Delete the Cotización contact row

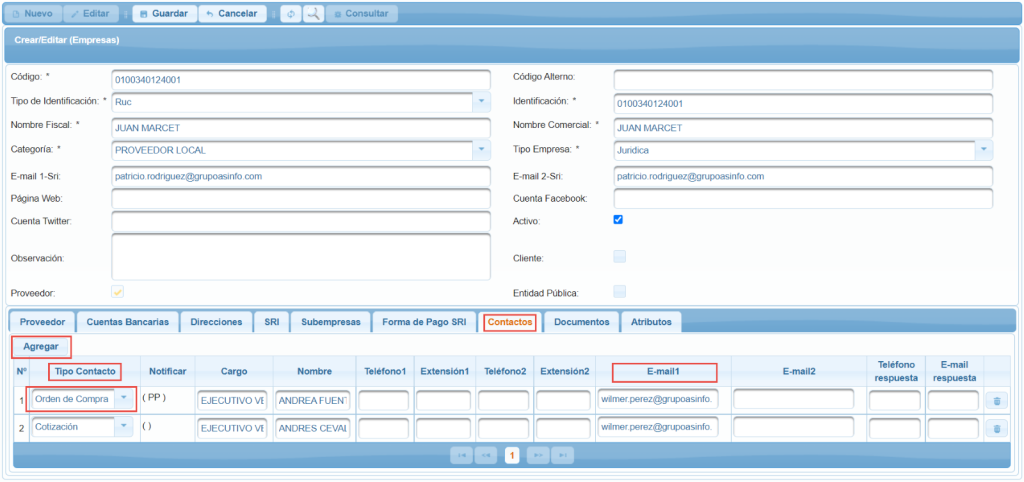click(x=997, y=428)
